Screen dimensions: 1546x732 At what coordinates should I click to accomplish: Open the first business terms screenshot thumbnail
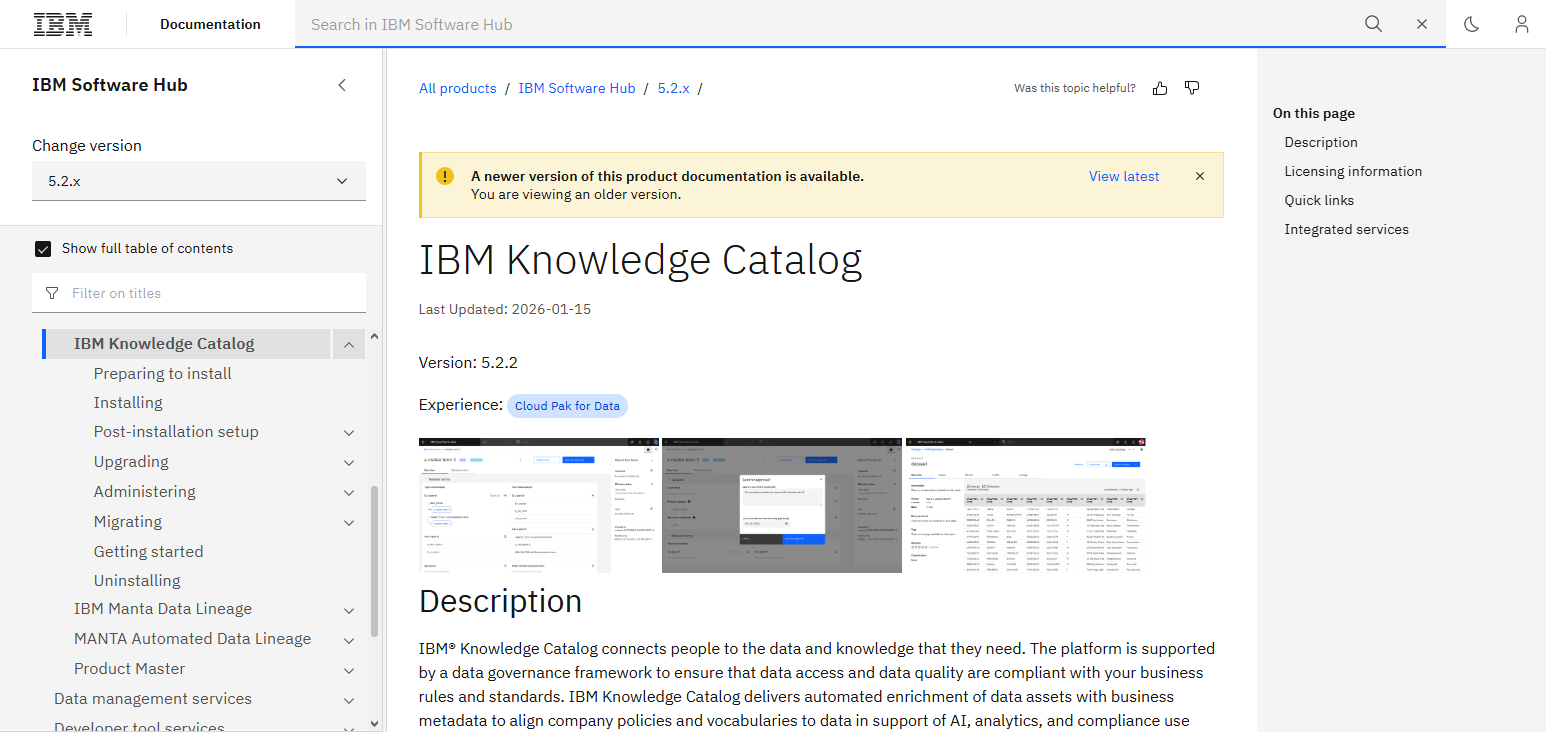(x=539, y=505)
